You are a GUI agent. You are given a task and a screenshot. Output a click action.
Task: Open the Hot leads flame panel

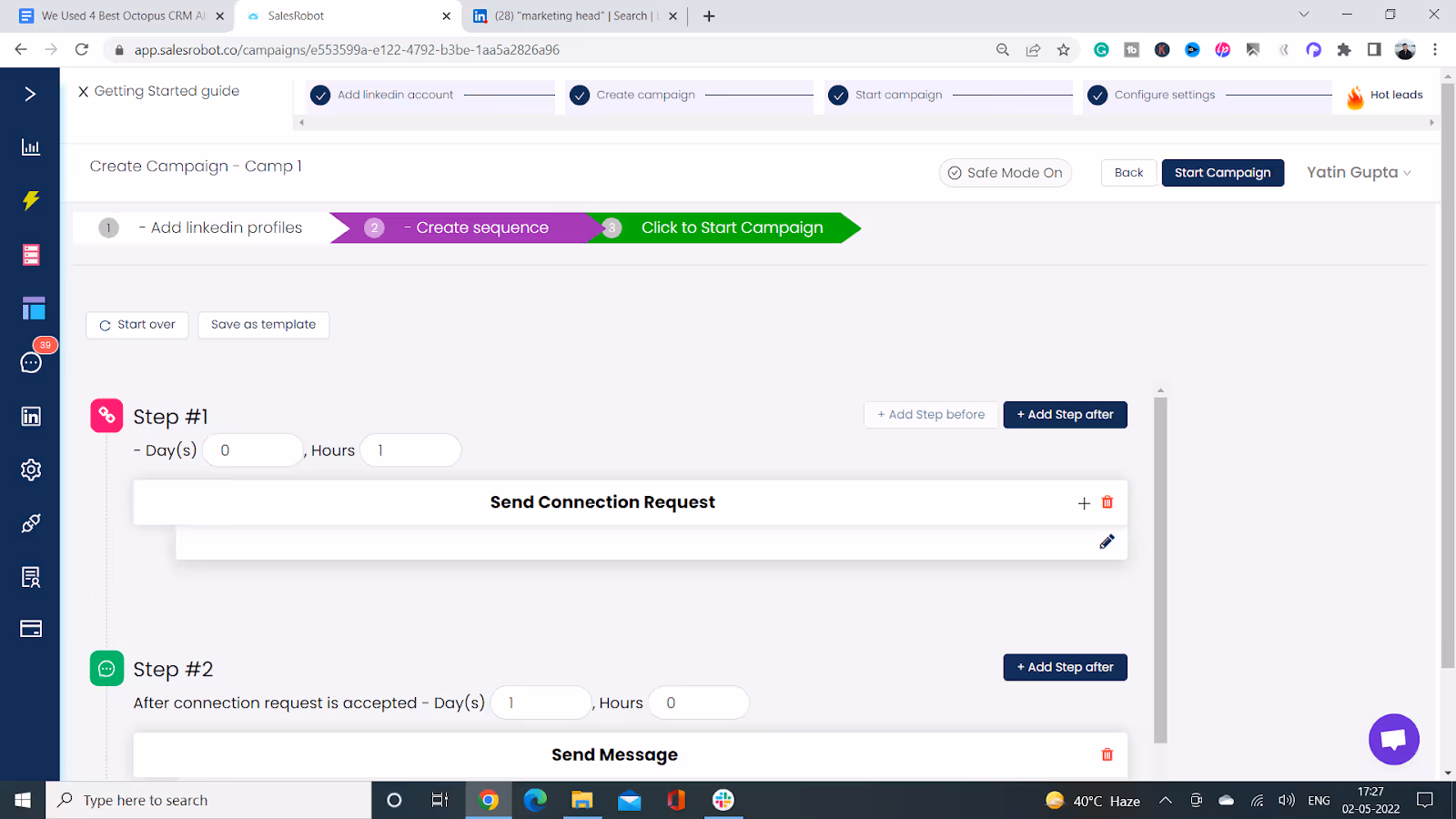1384,96
